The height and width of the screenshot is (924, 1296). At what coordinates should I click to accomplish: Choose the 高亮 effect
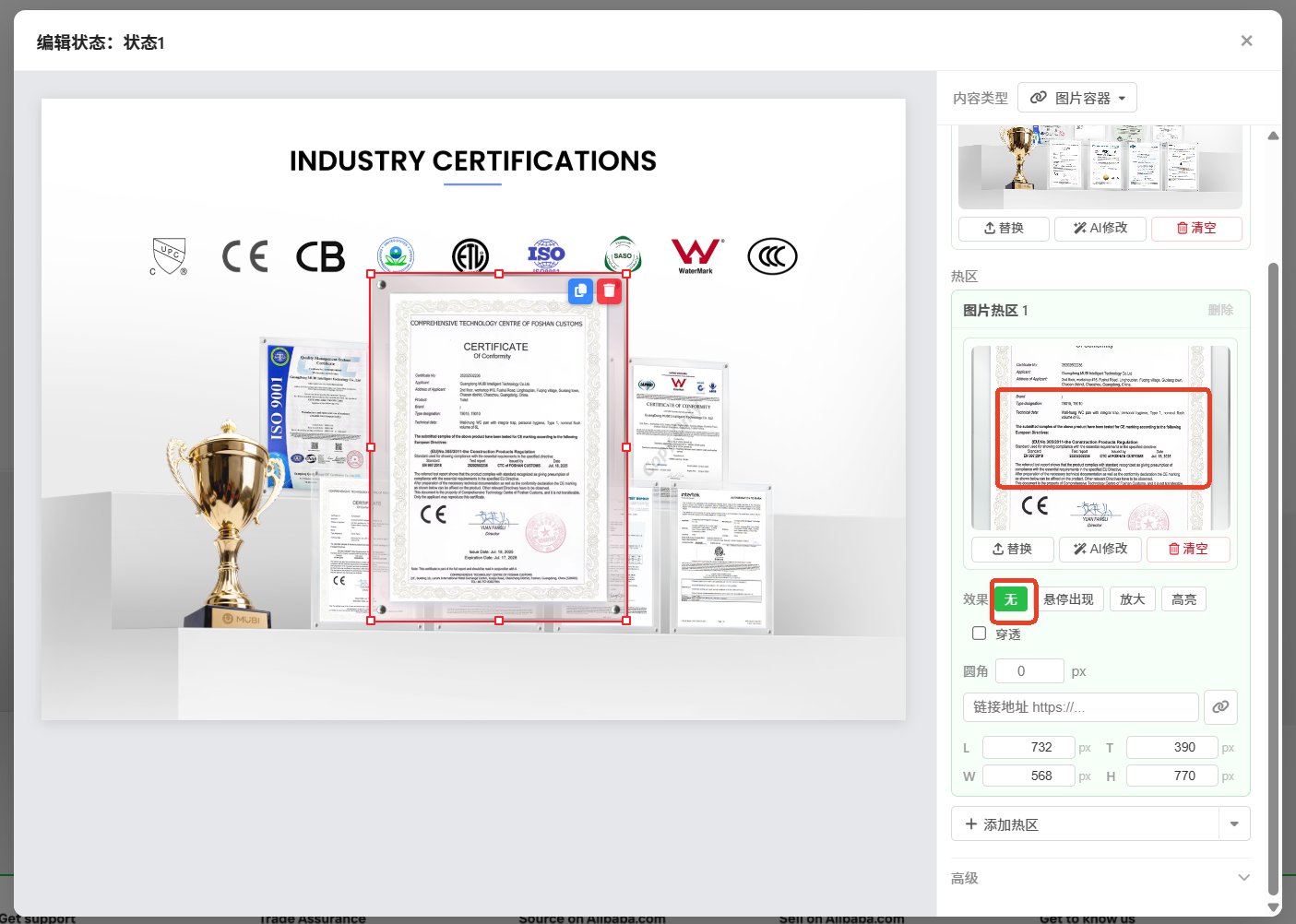tap(1183, 599)
